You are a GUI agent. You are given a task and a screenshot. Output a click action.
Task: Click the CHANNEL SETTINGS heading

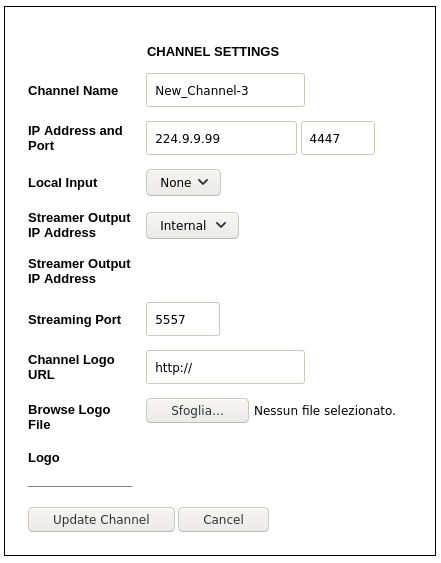pyautogui.click(x=213, y=52)
